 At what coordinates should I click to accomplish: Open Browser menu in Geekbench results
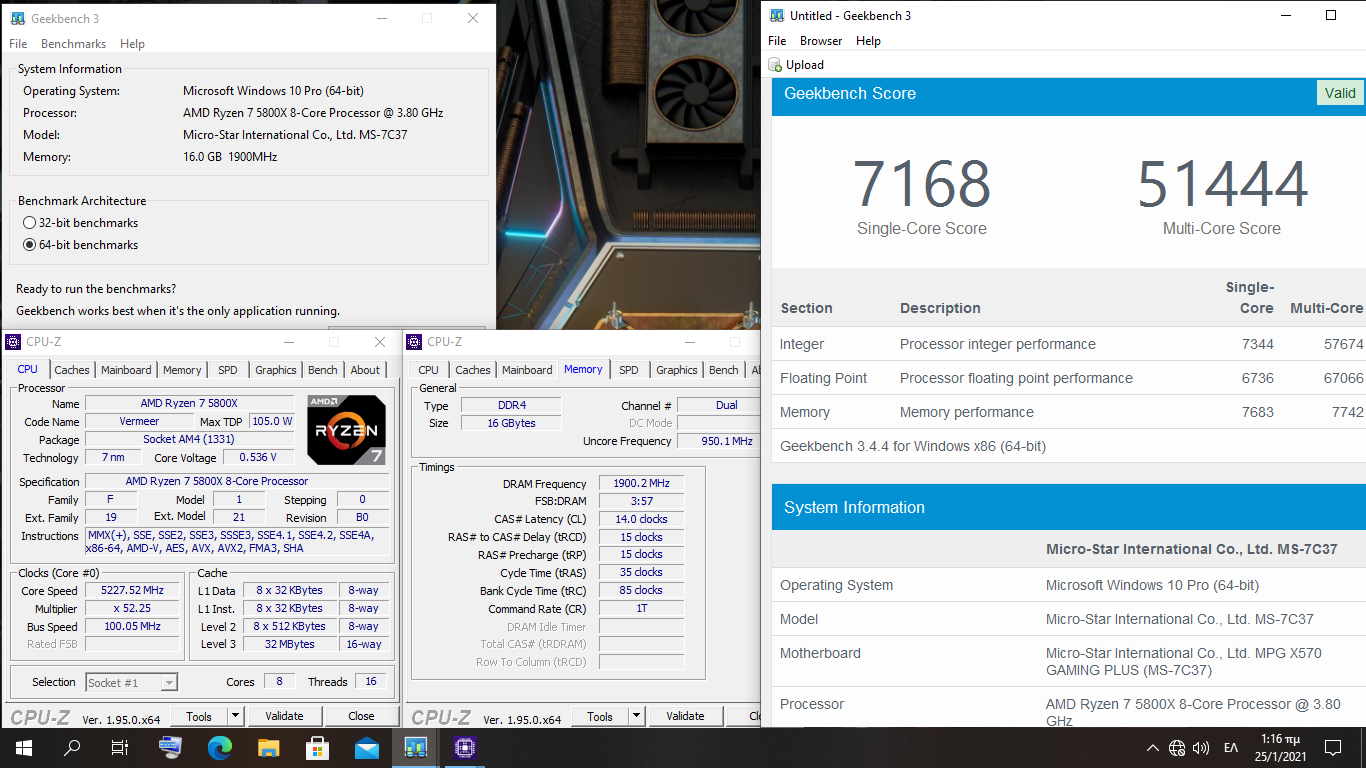pos(821,41)
